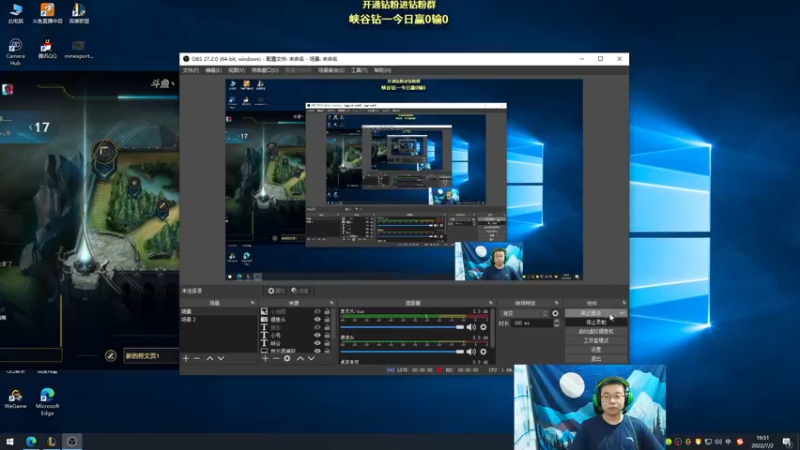Image resolution: width=800 pixels, height=450 pixels.
Task: Move the scene up in the Scenes list
Action: 210,358
